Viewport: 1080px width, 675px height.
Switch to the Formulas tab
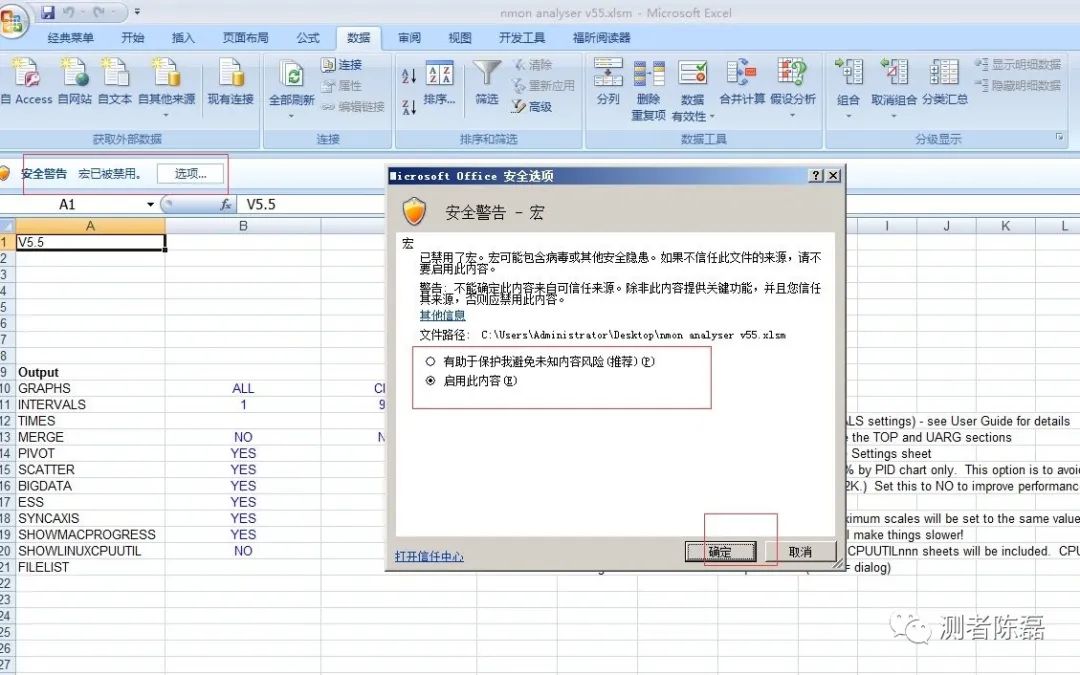coord(308,38)
